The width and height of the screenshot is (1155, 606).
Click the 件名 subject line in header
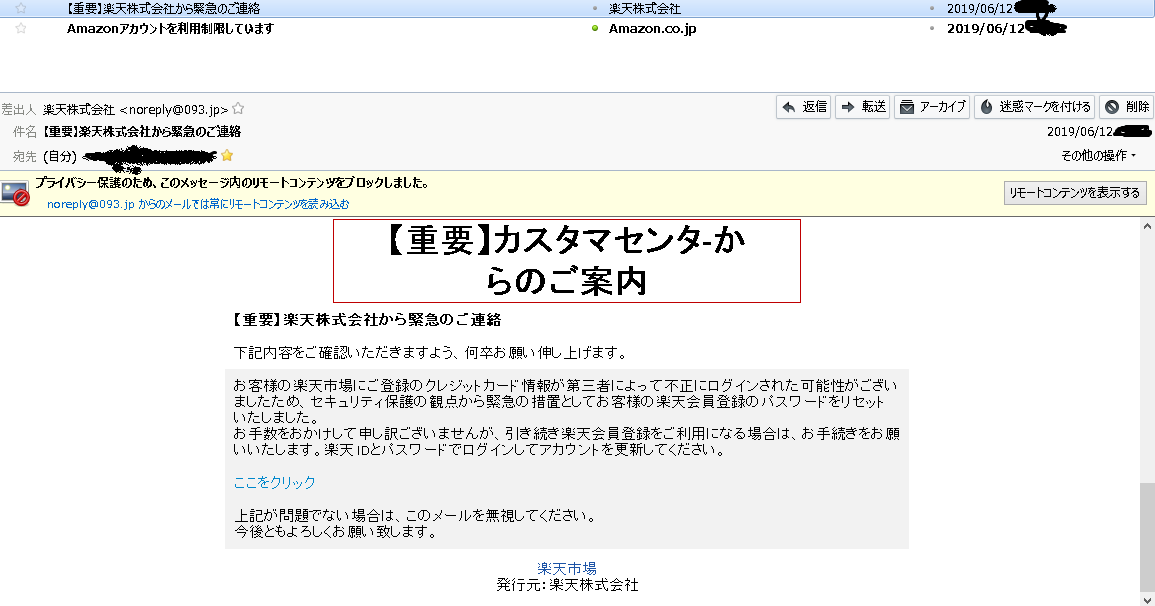pyautogui.click(x=141, y=132)
